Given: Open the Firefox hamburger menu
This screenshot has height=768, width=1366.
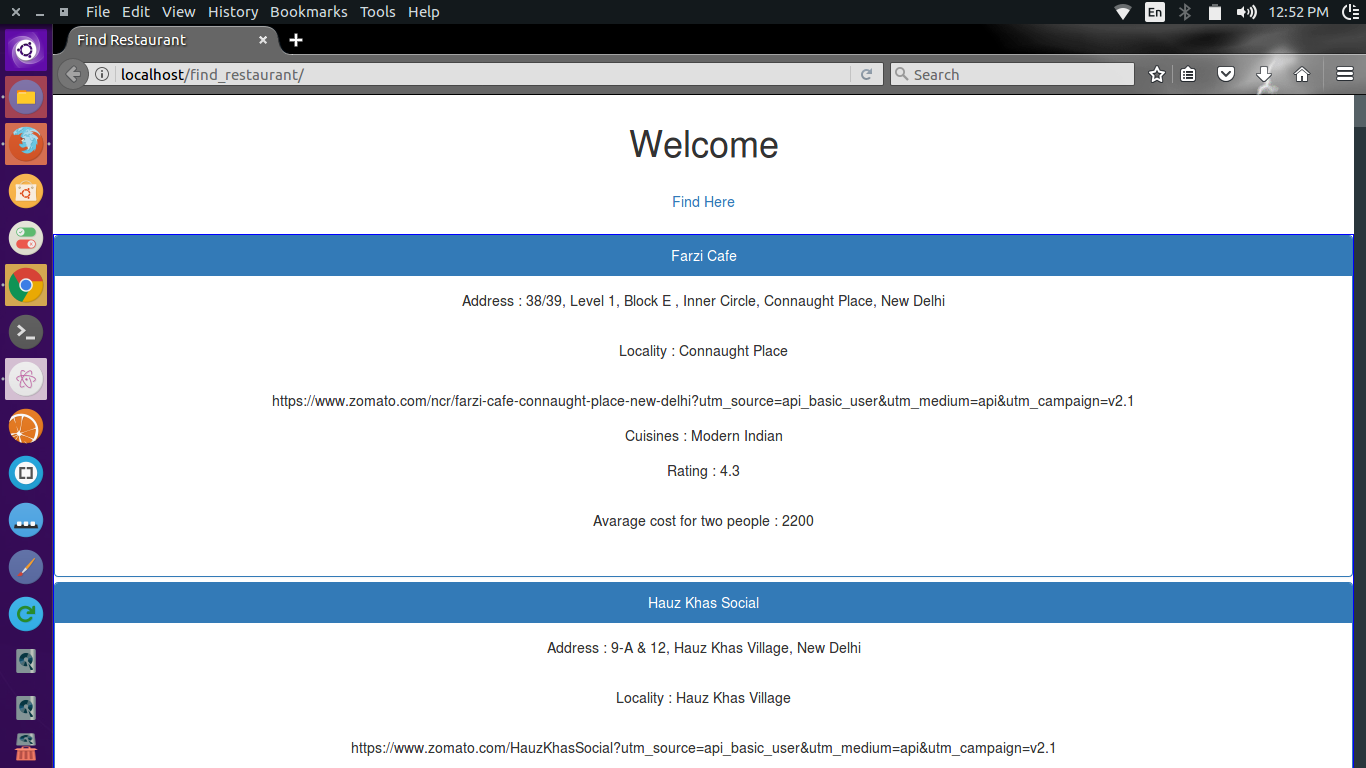Looking at the screenshot, I should click(x=1345, y=74).
